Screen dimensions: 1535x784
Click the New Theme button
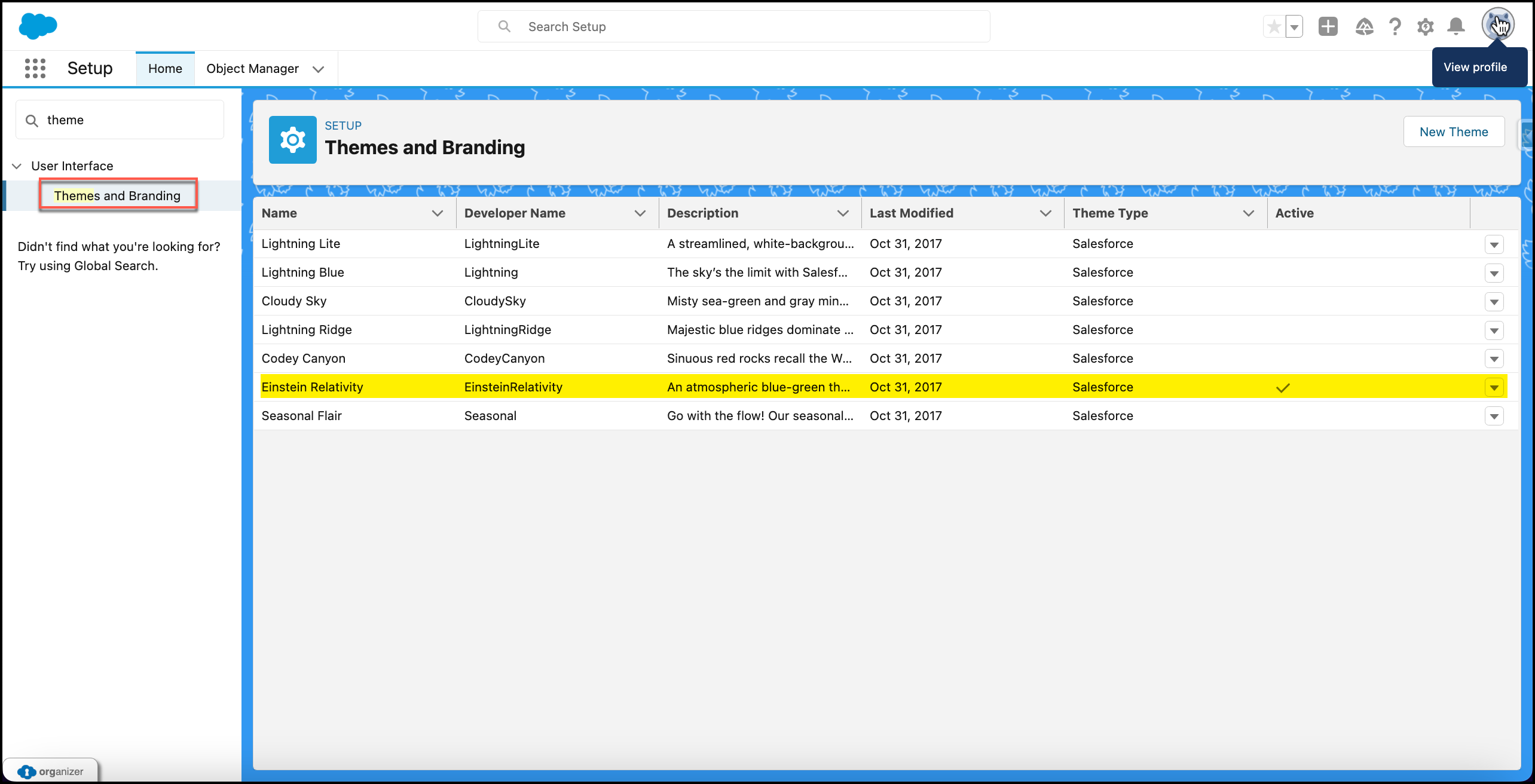[1454, 132]
